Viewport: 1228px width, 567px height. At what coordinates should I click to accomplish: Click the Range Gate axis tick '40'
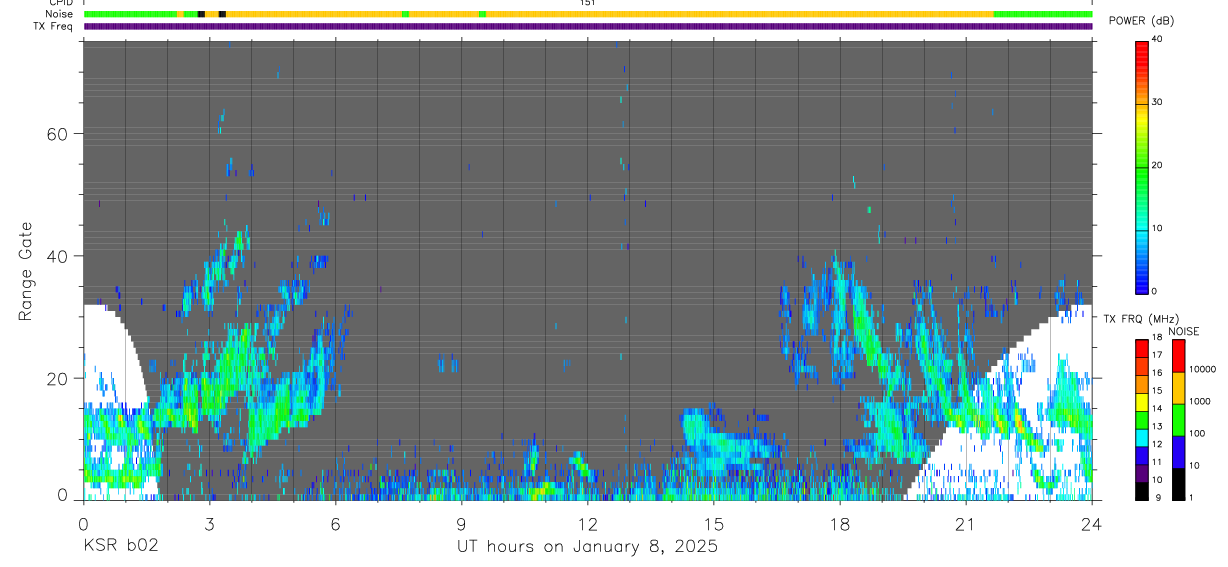tap(58, 256)
